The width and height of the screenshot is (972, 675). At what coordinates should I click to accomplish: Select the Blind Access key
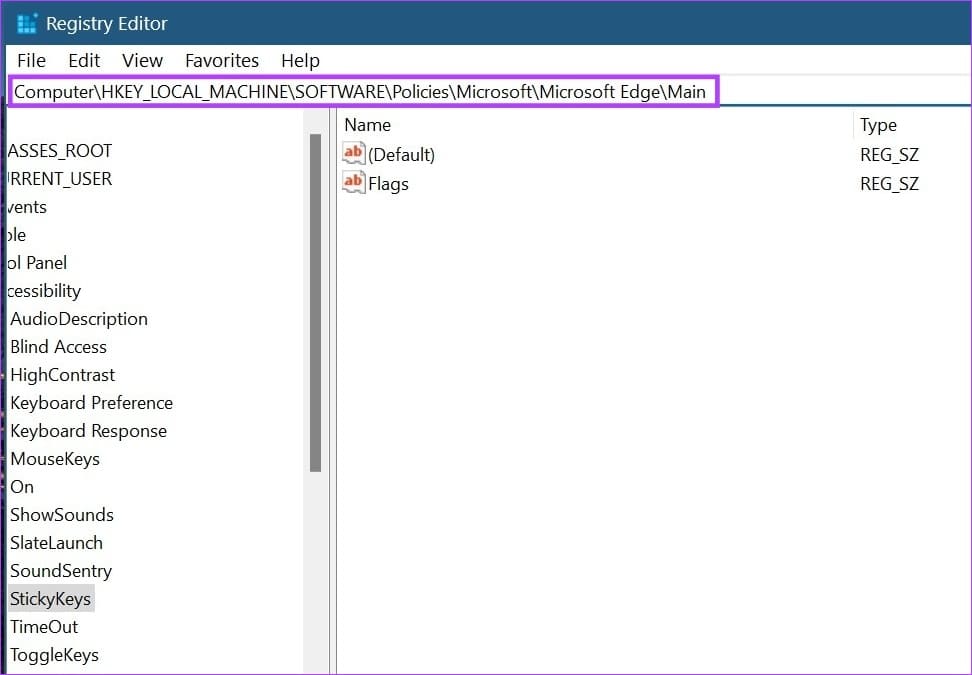[x=58, y=347]
